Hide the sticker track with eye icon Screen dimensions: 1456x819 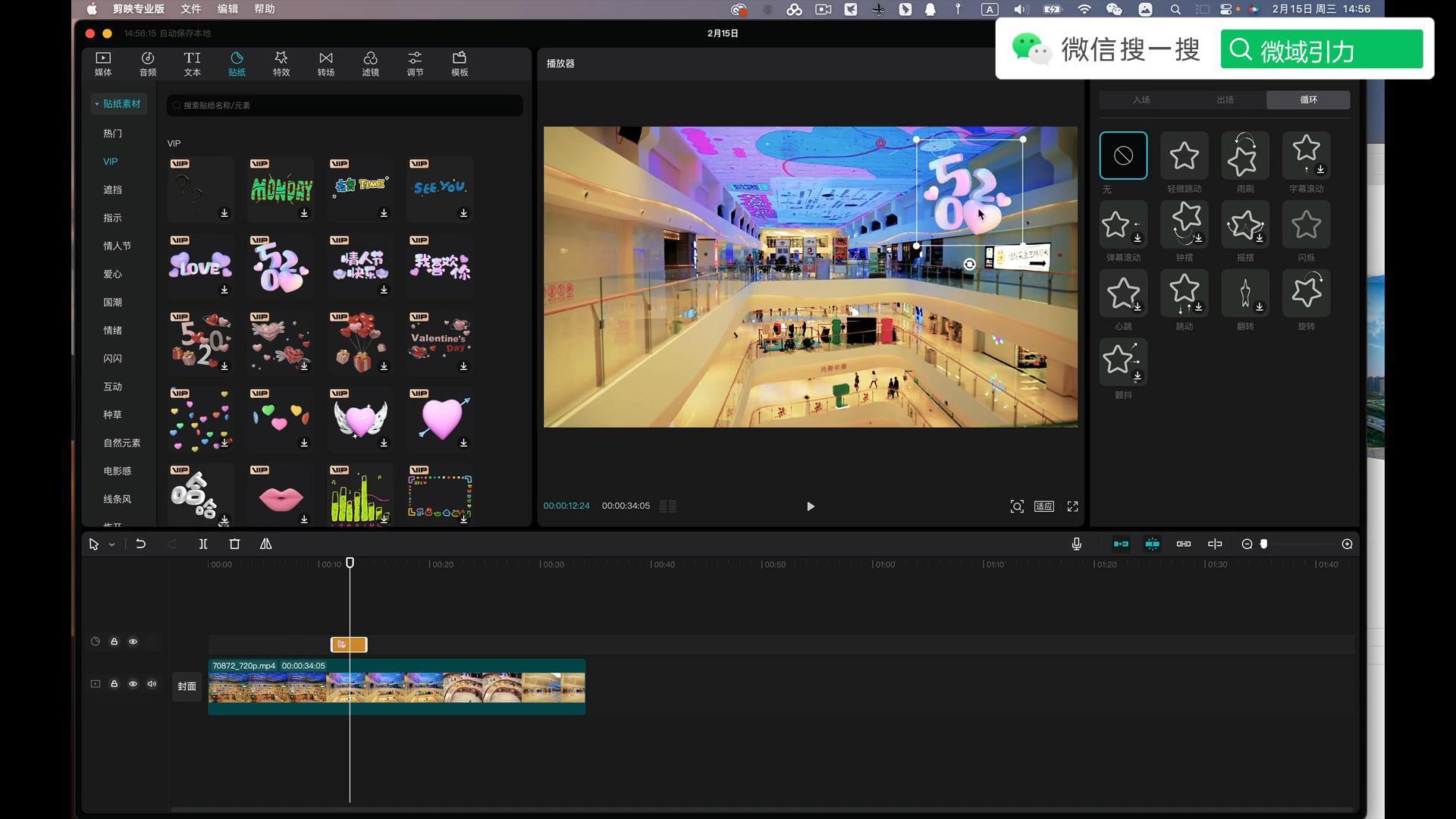click(133, 642)
